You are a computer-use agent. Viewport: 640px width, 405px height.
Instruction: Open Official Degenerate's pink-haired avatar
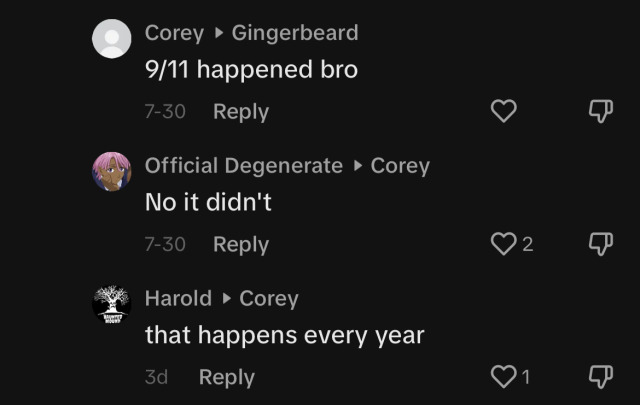click(112, 172)
